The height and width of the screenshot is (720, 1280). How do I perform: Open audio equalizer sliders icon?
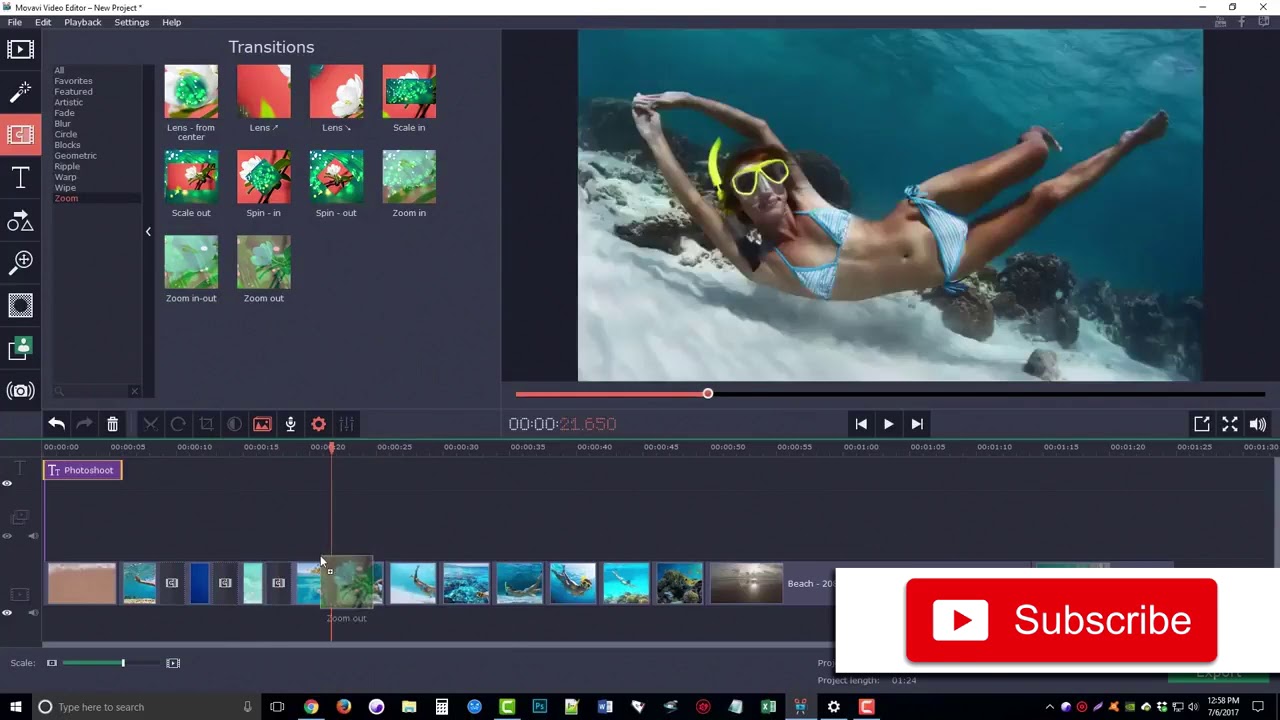coord(346,424)
